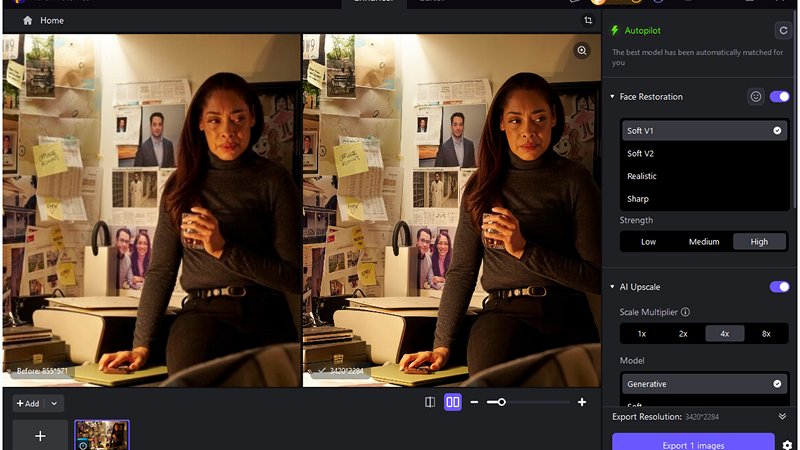Click the enhanced After preview image
The image size is (800, 450).
452,210
